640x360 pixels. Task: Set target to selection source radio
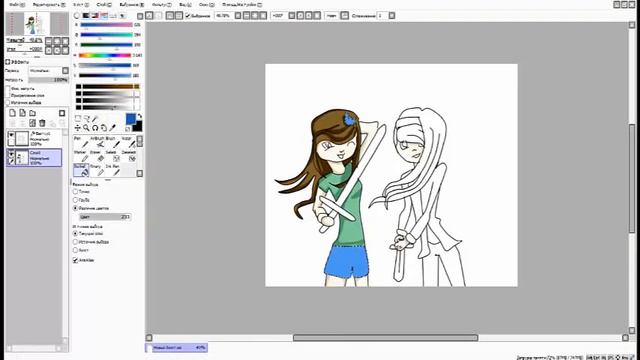coord(75,242)
